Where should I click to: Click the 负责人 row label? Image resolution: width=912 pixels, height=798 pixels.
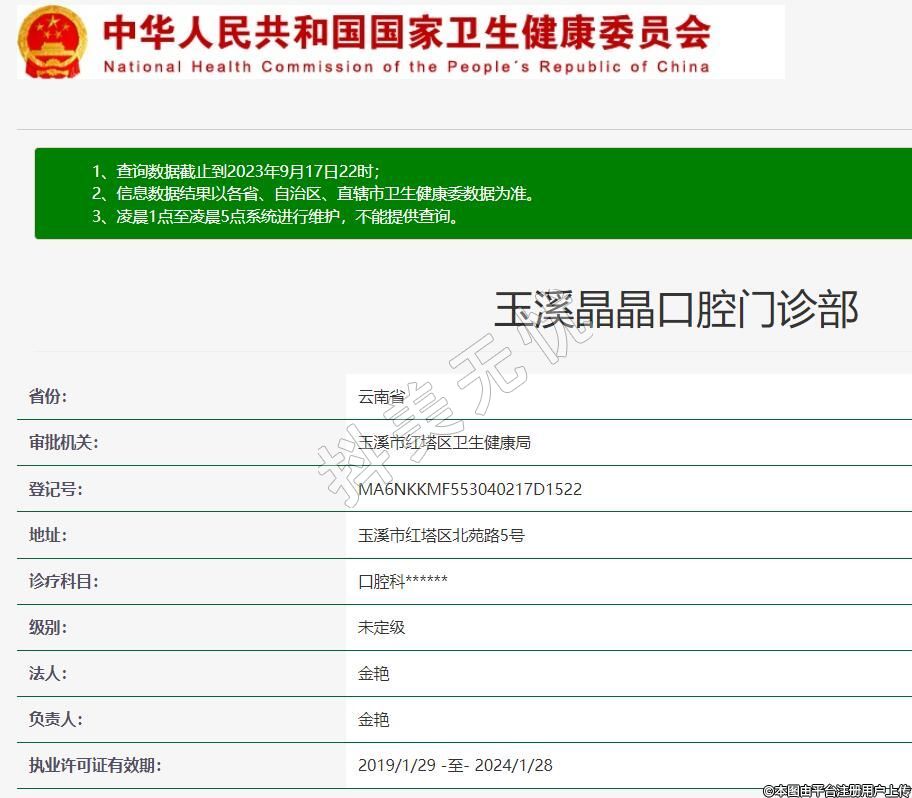tap(56, 719)
